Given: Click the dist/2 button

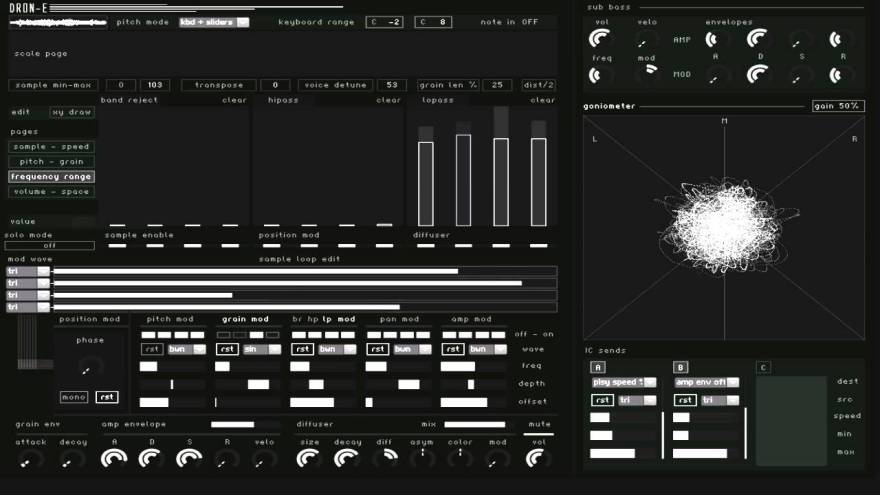Looking at the screenshot, I should [538, 85].
